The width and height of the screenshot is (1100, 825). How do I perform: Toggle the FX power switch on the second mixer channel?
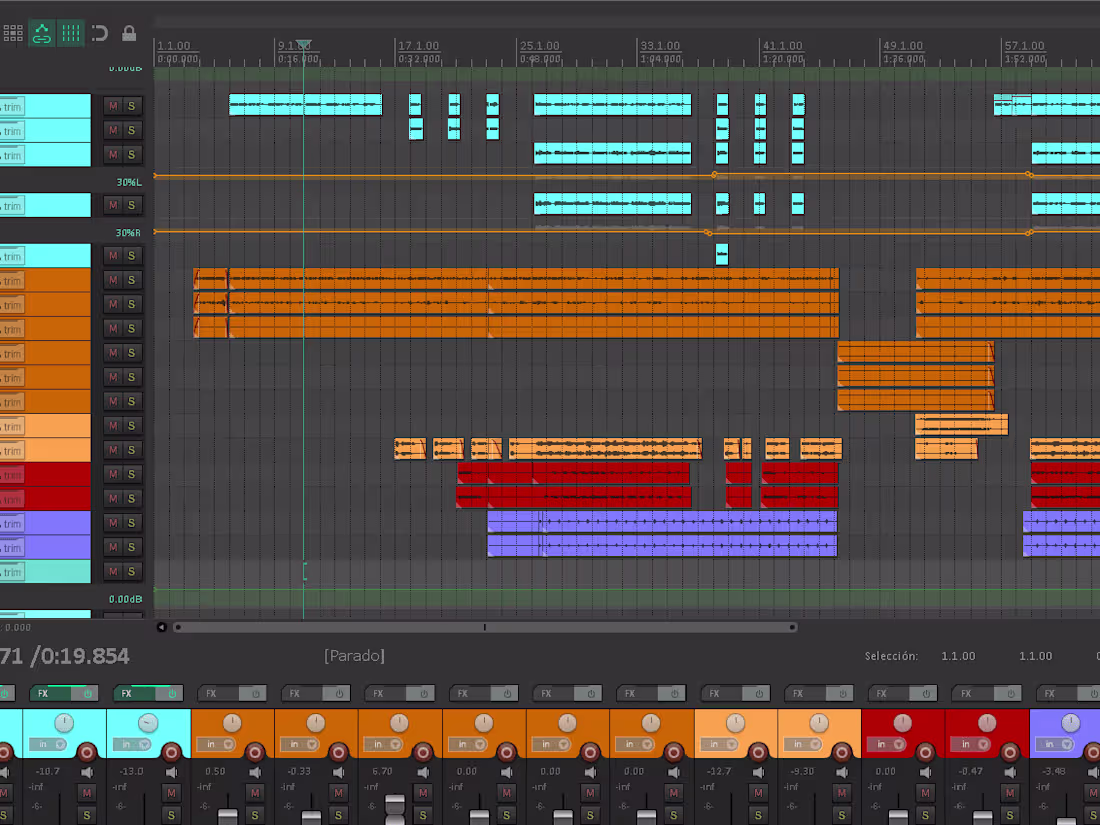click(x=171, y=694)
